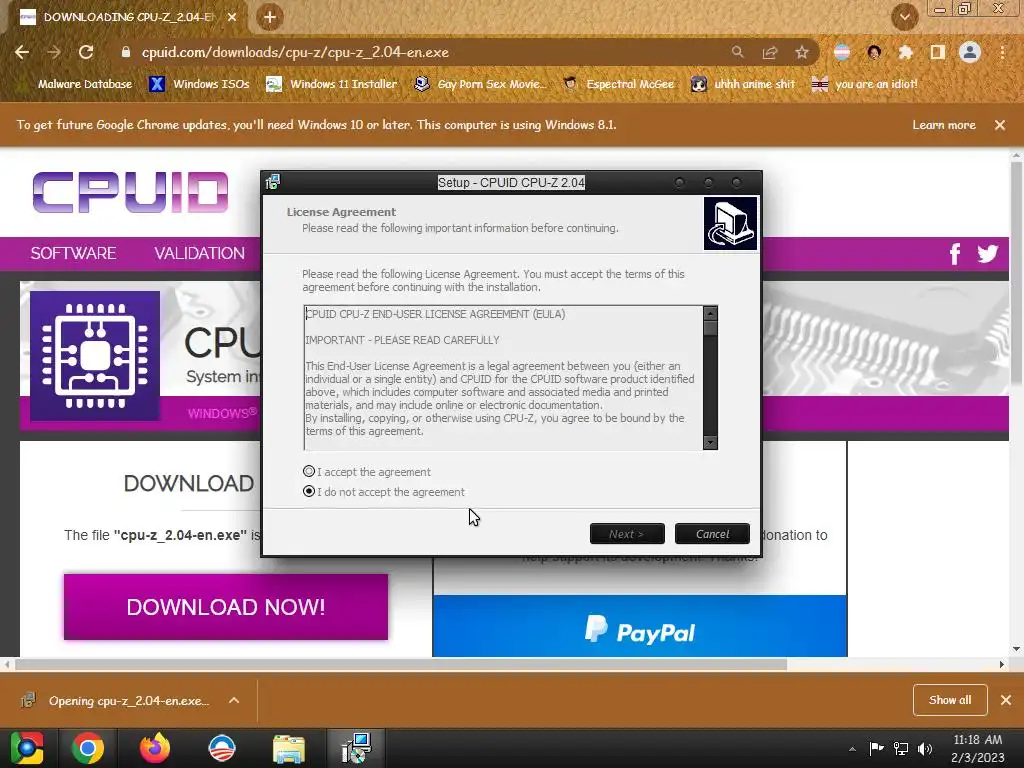Image resolution: width=1024 pixels, height=768 pixels.
Task: Bookmark this page with the star icon
Action: tap(802, 52)
